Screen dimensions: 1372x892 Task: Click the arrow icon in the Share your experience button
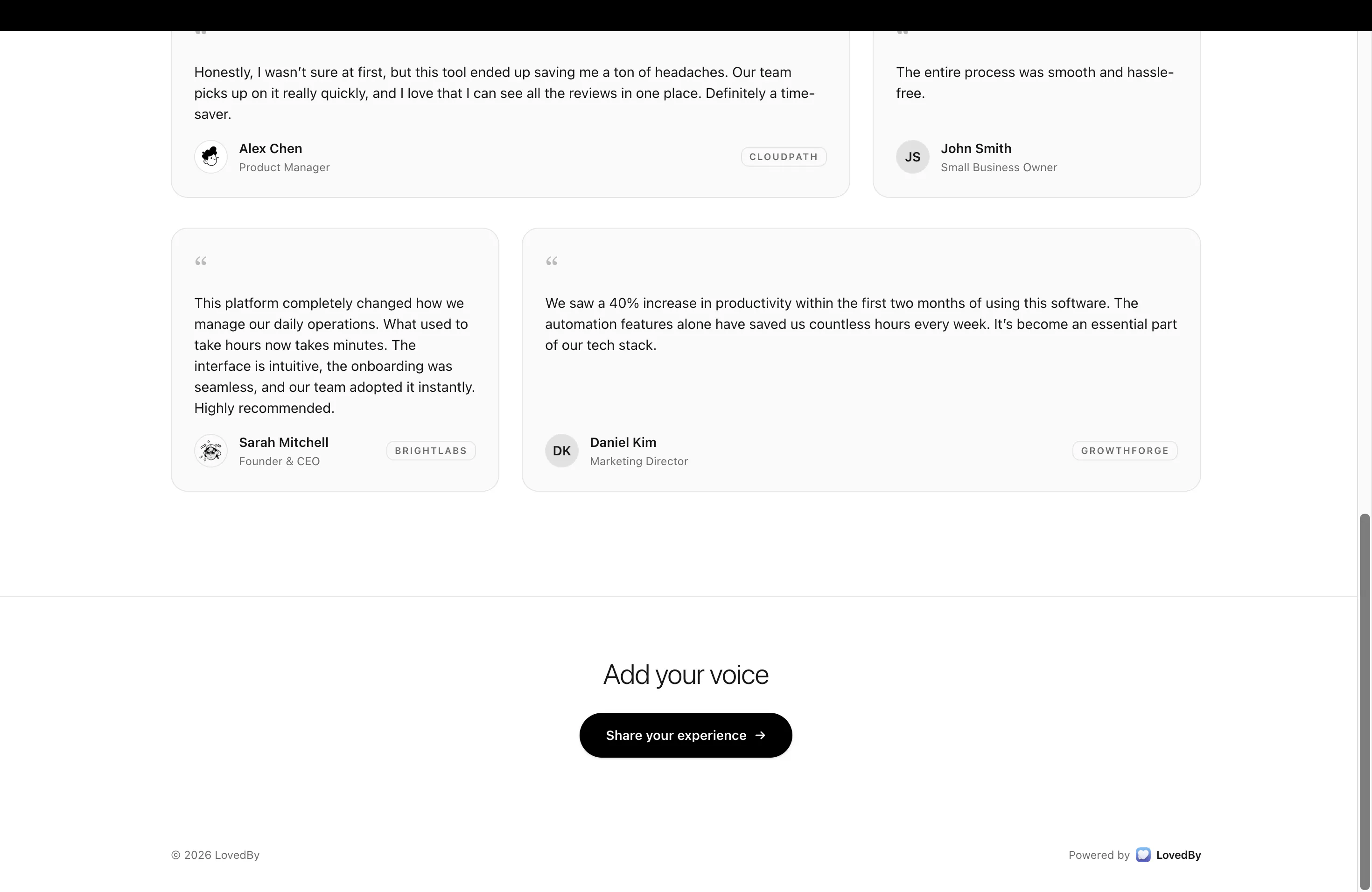(x=760, y=735)
